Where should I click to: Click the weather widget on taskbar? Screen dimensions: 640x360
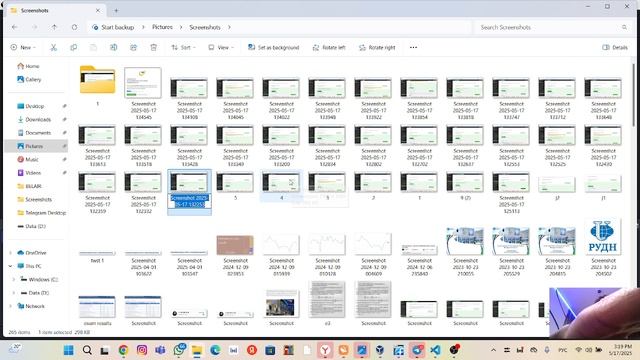pyautogui.click(x=15, y=348)
